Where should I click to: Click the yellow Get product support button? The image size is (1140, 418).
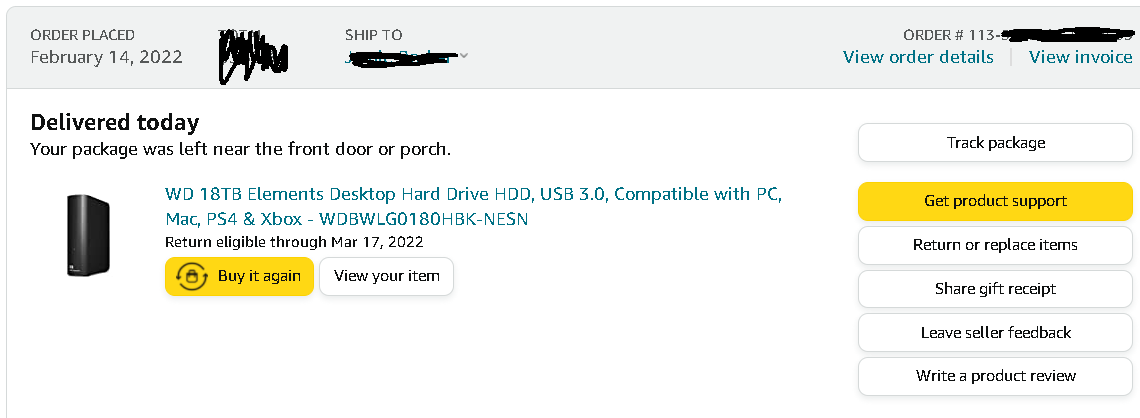995,201
